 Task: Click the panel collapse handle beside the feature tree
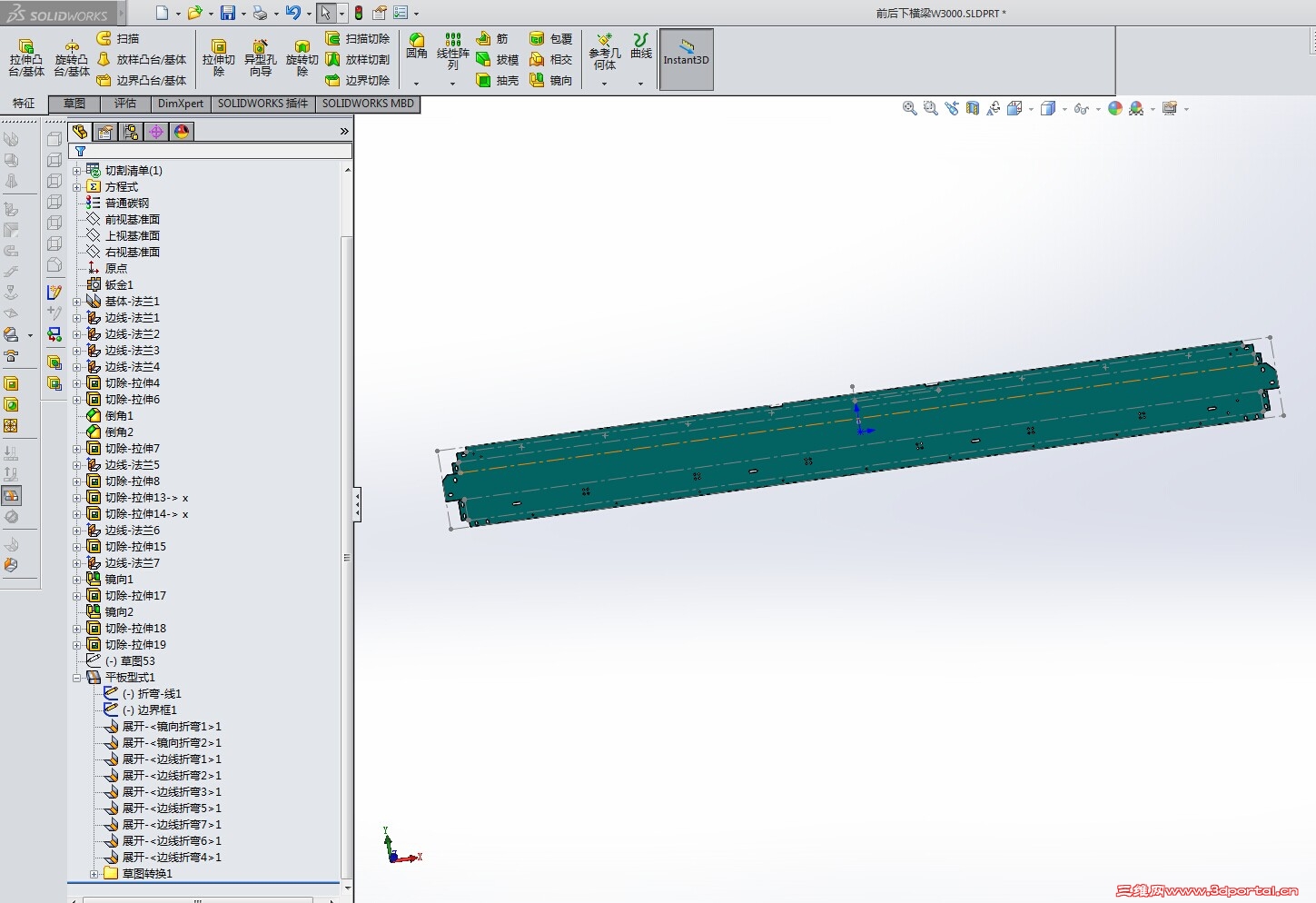click(x=358, y=504)
